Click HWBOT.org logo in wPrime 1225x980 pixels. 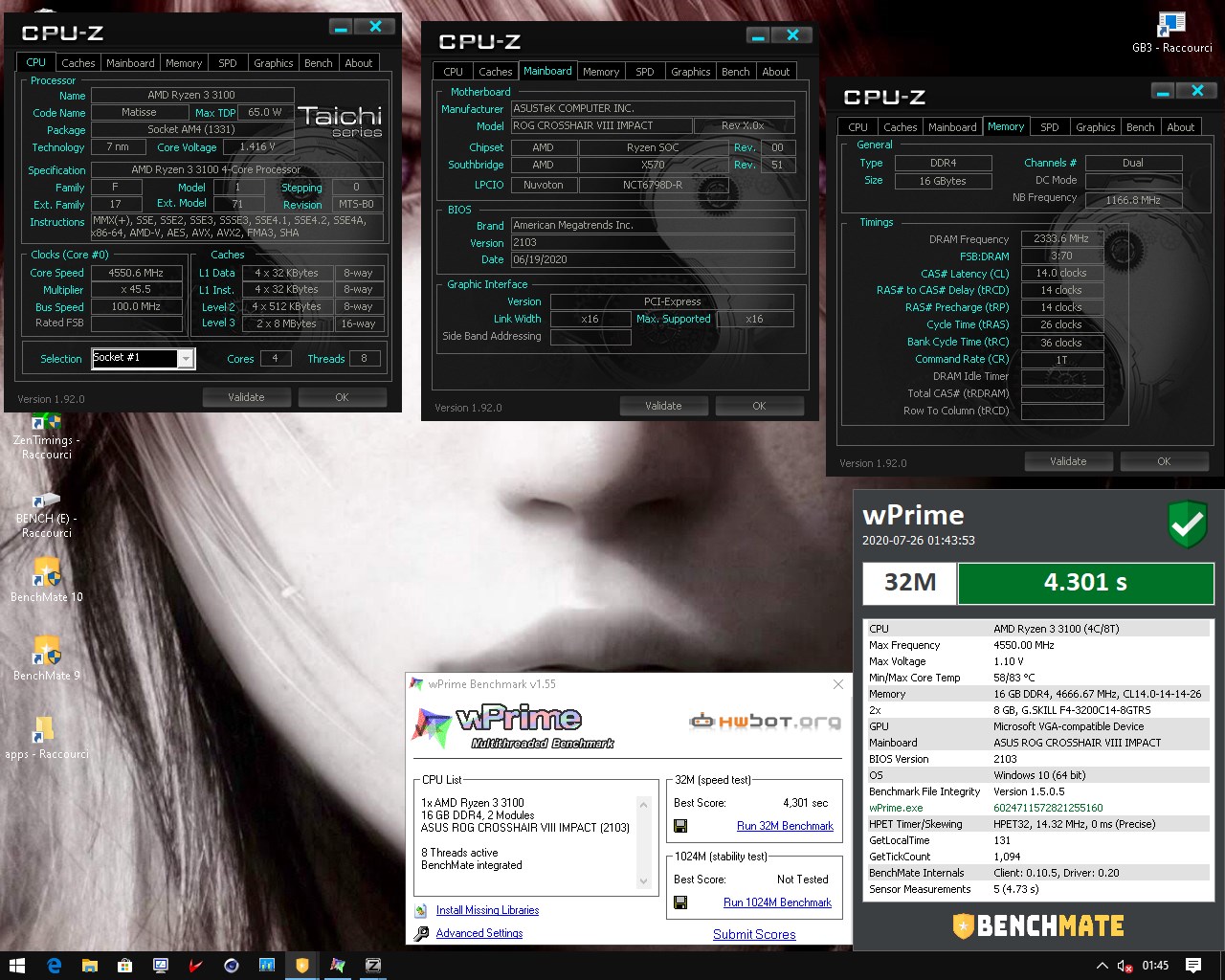tap(765, 721)
